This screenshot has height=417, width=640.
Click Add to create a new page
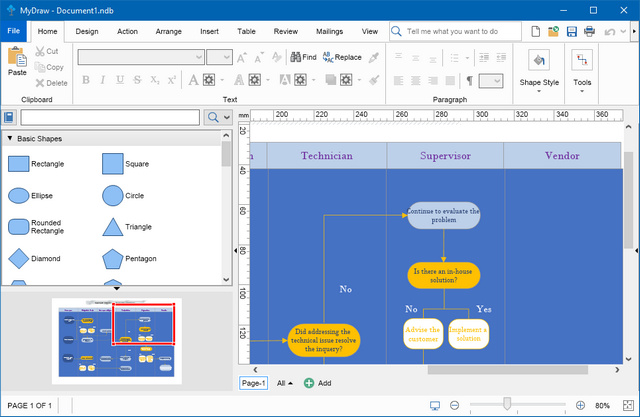pyautogui.click(x=317, y=383)
